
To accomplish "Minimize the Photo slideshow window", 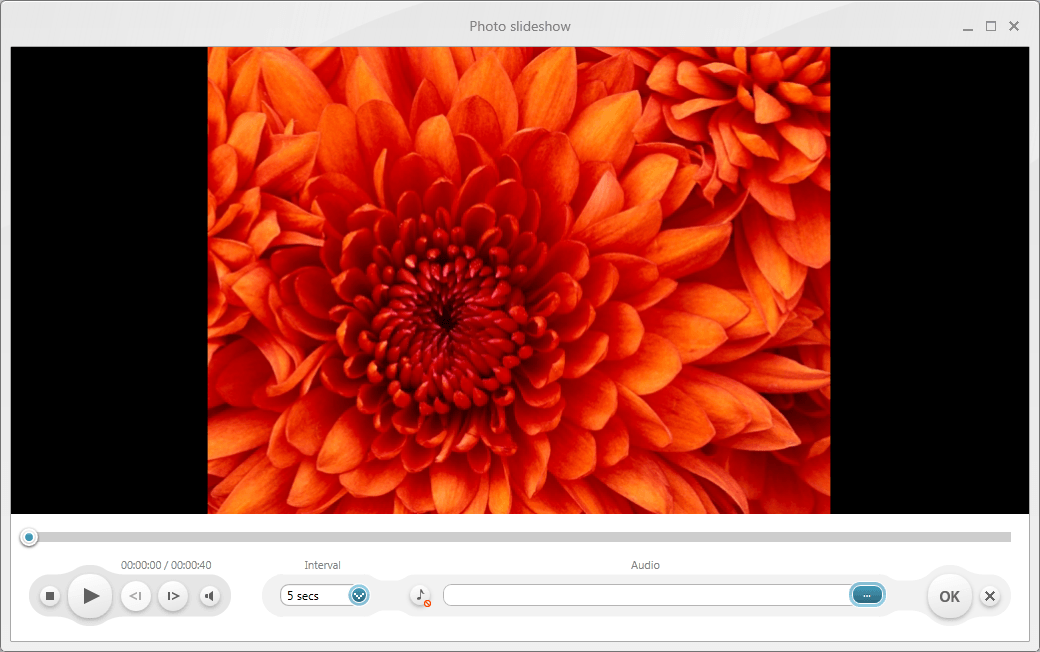I will (968, 27).
